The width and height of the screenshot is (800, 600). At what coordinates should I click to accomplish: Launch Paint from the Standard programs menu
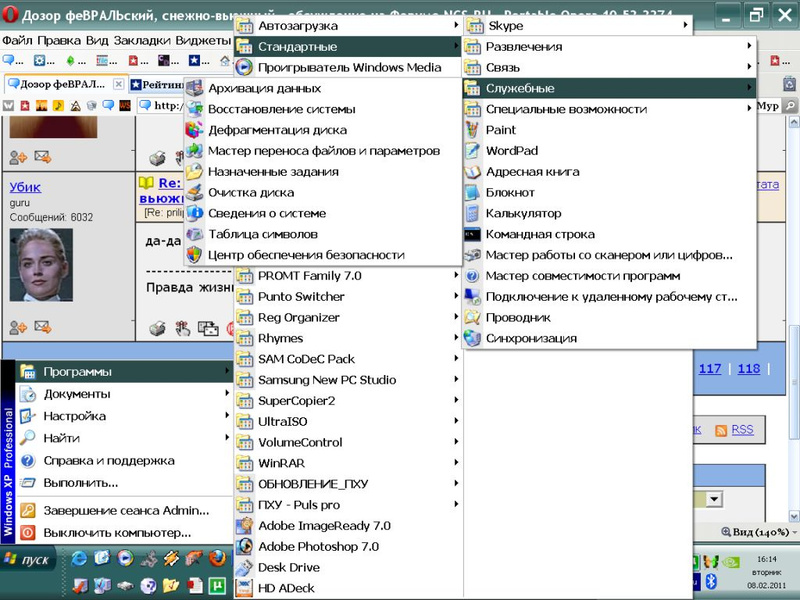500,130
